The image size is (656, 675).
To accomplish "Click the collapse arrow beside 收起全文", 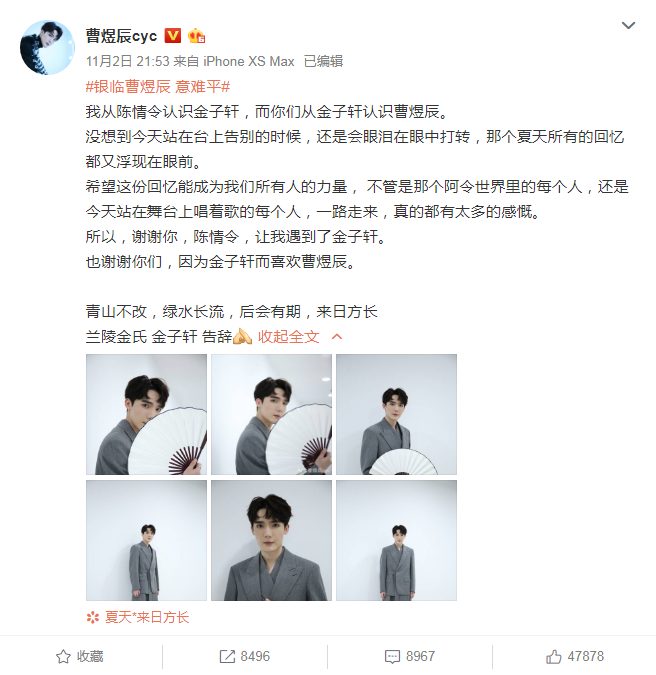I will pos(337,337).
